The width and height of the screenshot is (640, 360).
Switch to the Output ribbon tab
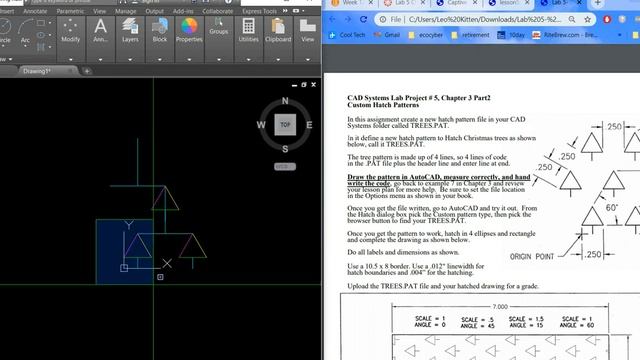(x=154, y=11)
